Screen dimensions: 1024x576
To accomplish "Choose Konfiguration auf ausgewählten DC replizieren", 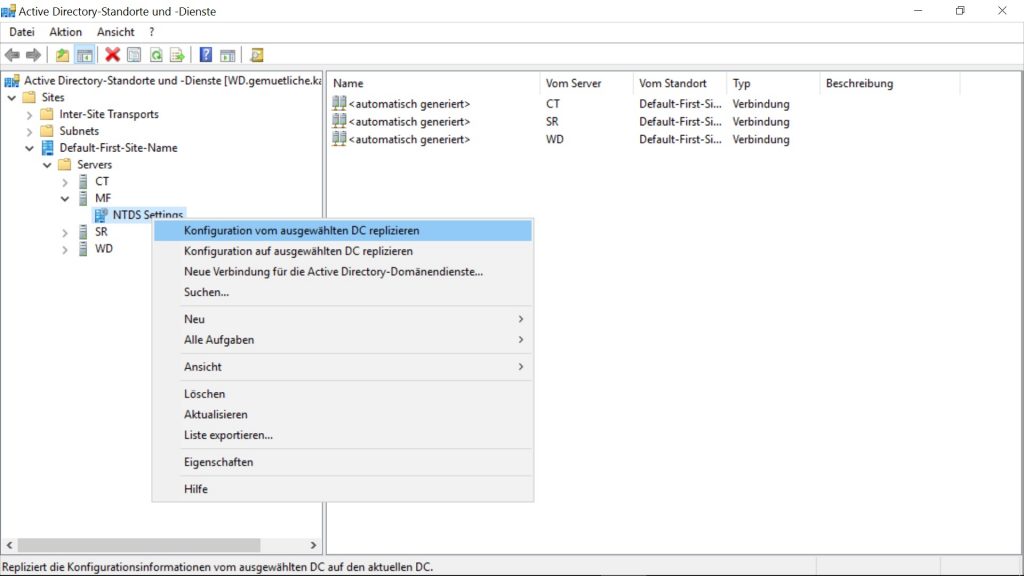I will [x=343, y=251].
